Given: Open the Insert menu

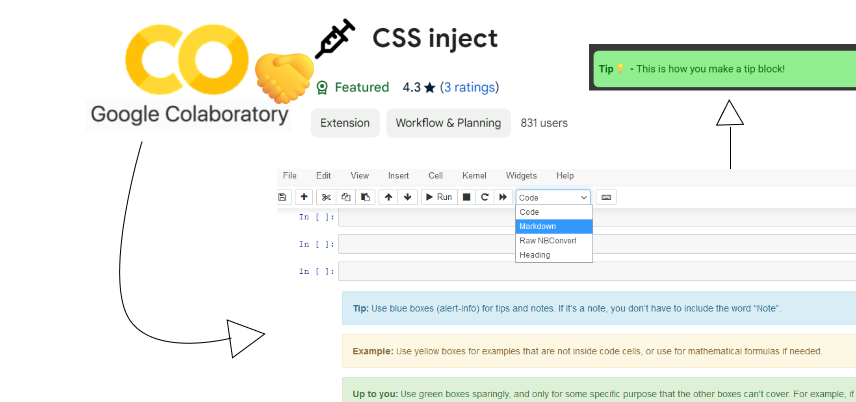Looking at the screenshot, I should pos(399,175).
